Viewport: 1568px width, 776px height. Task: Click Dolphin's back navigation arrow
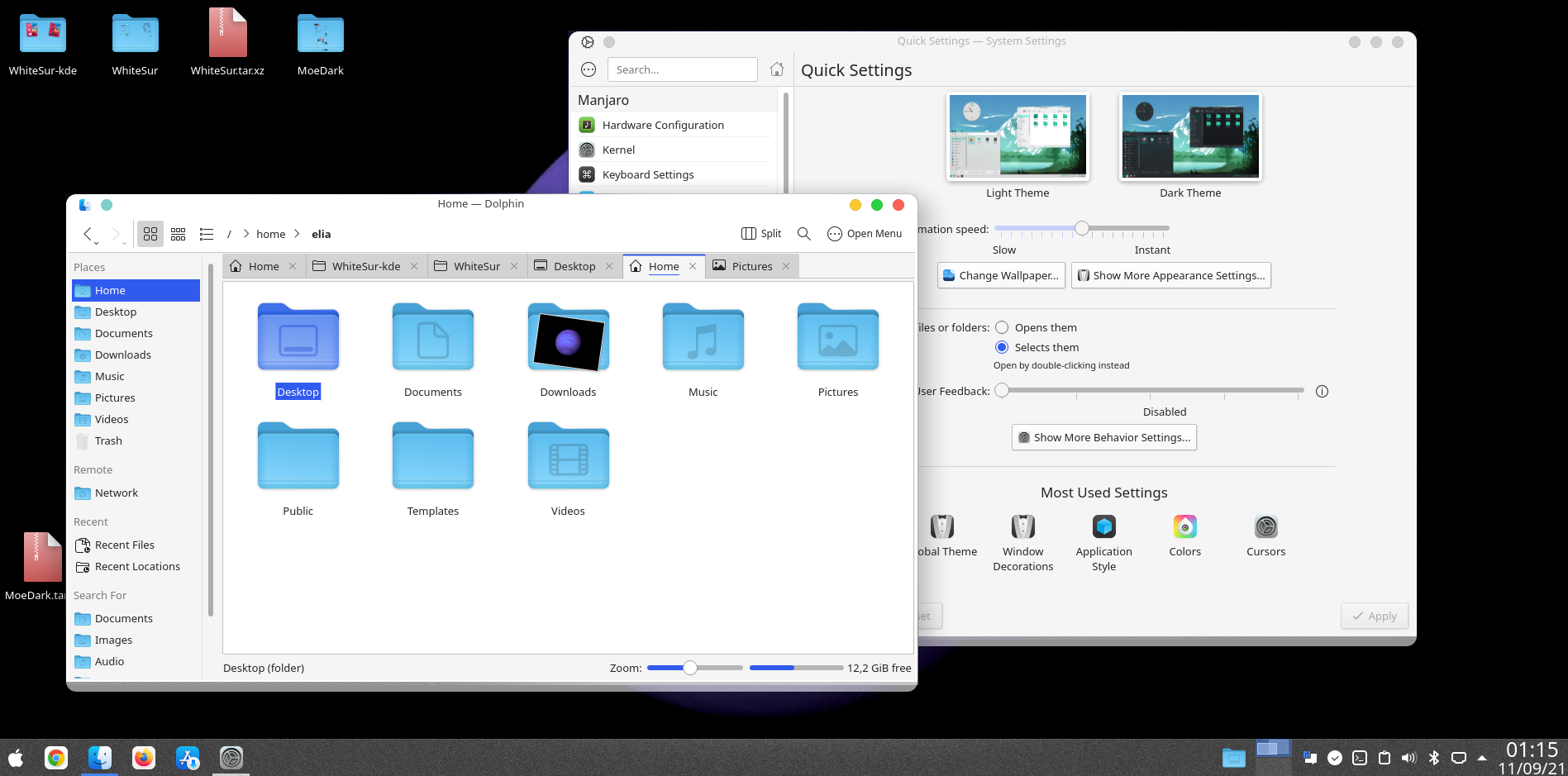click(x=88, y=234)
